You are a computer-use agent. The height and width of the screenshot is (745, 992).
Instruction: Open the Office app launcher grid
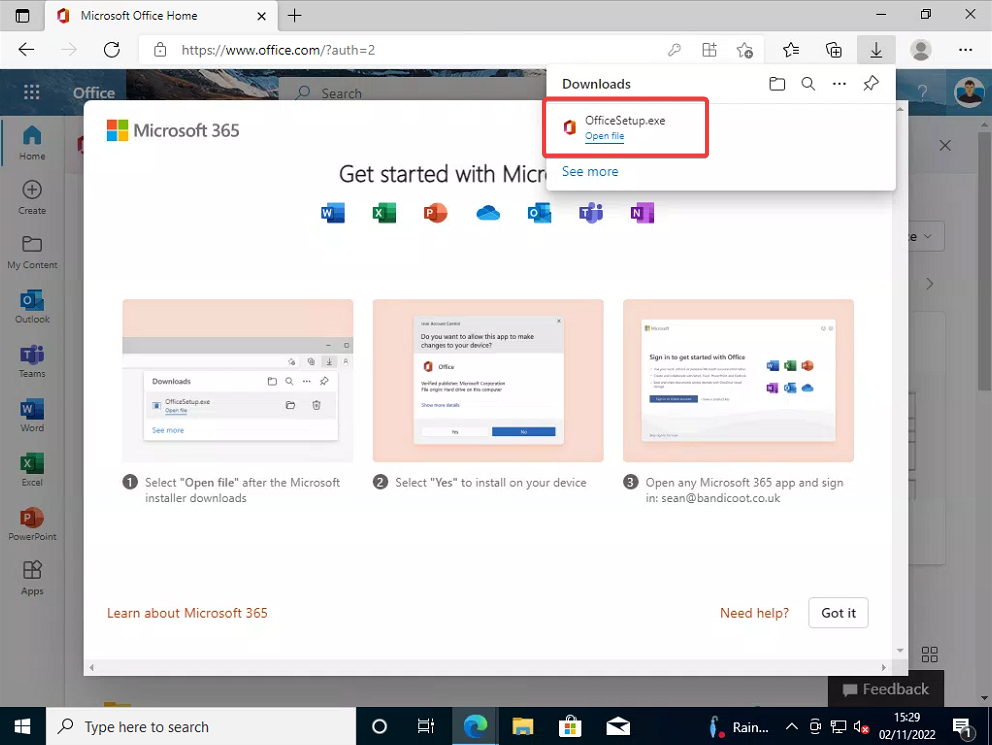click(31, 93)
